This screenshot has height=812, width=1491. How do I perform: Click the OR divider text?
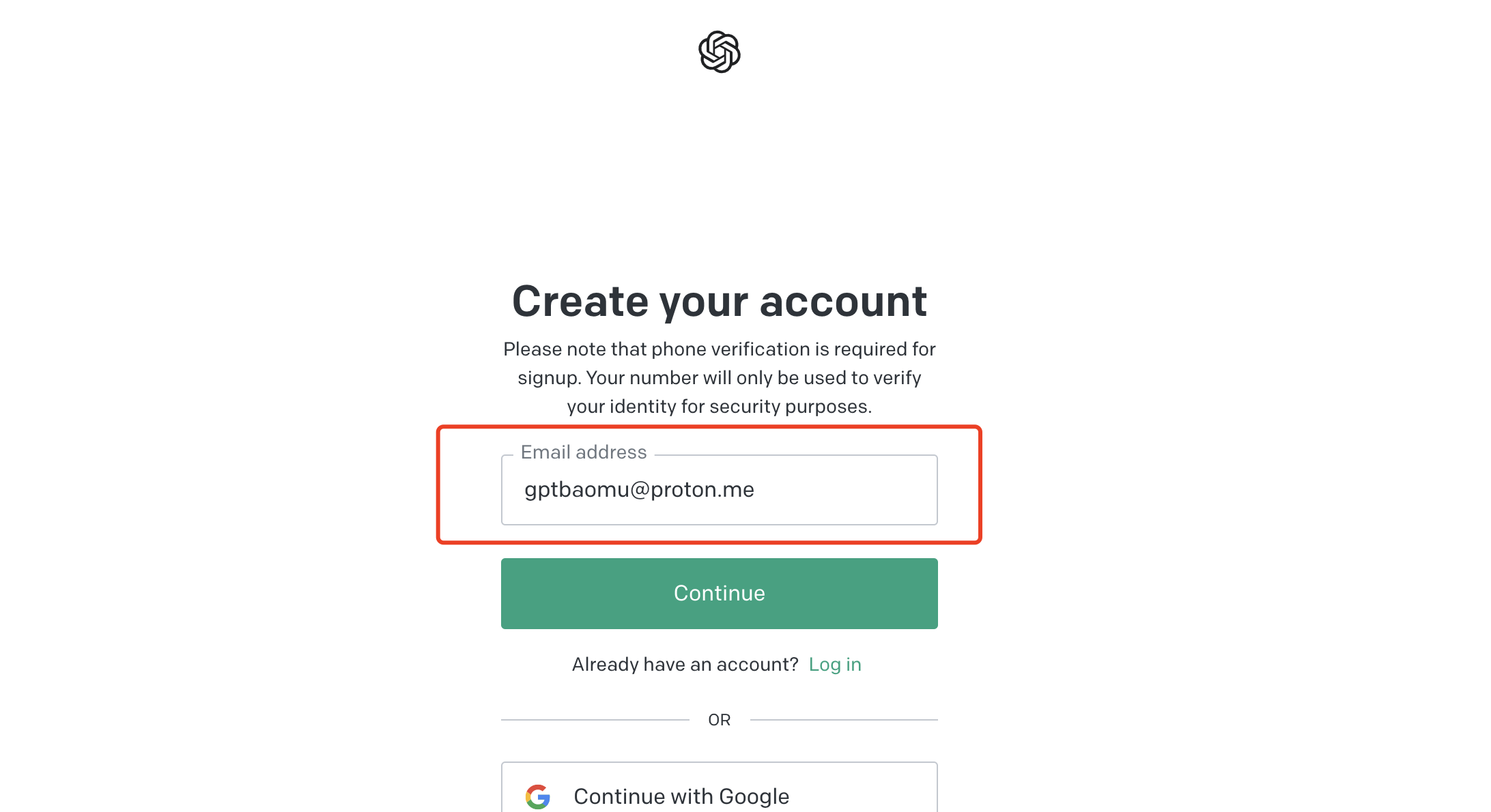[x=720, y=720]
